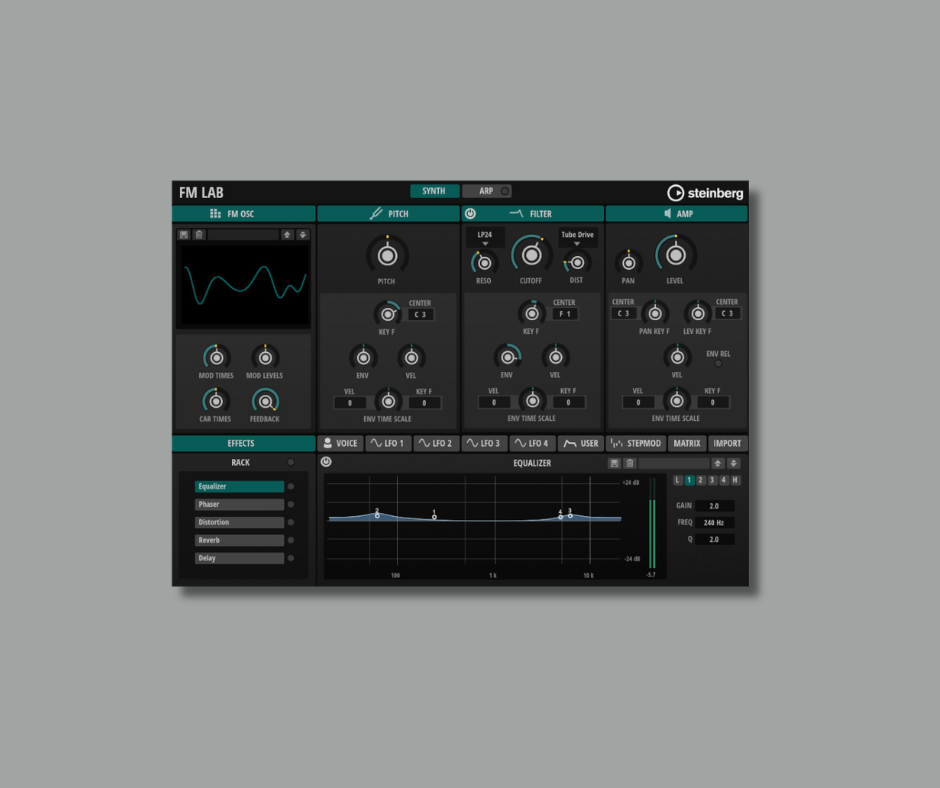Open the LFO 3 tab
The image size is (940, 788).
pos(484,443)
